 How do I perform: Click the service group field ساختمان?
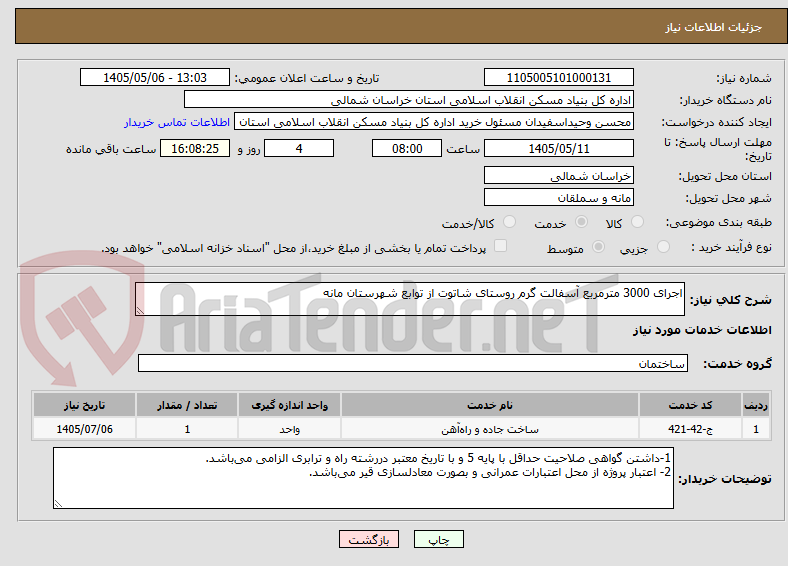tap(413, 363)
